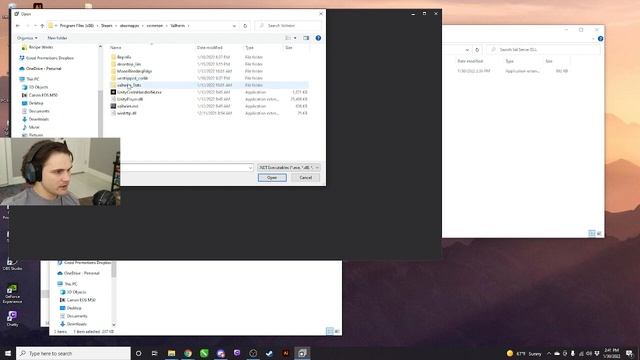
Task: Launch OBS Studio desktop shortcut
Action: 12,264
